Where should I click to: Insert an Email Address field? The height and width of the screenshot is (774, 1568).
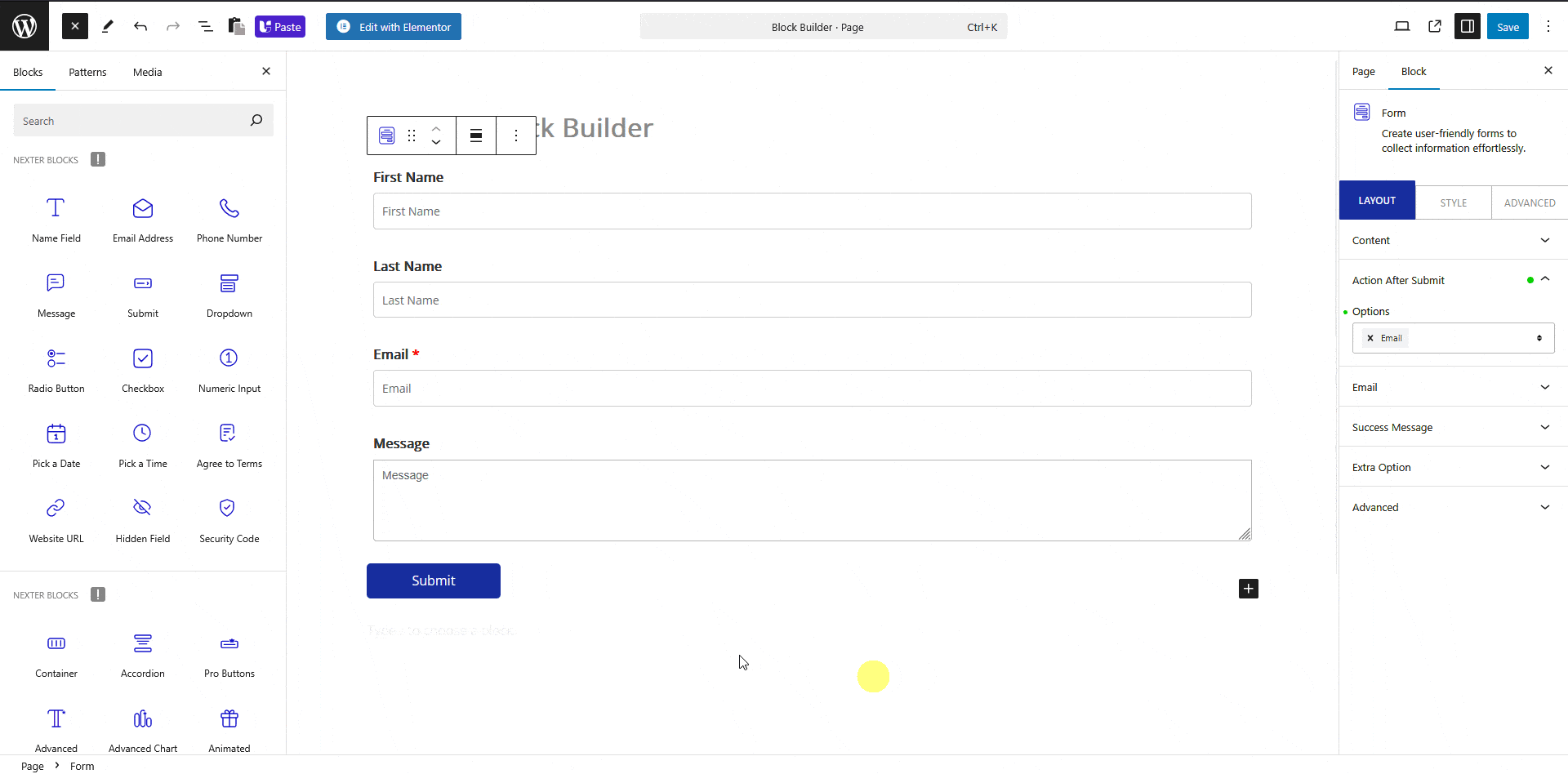142,219
